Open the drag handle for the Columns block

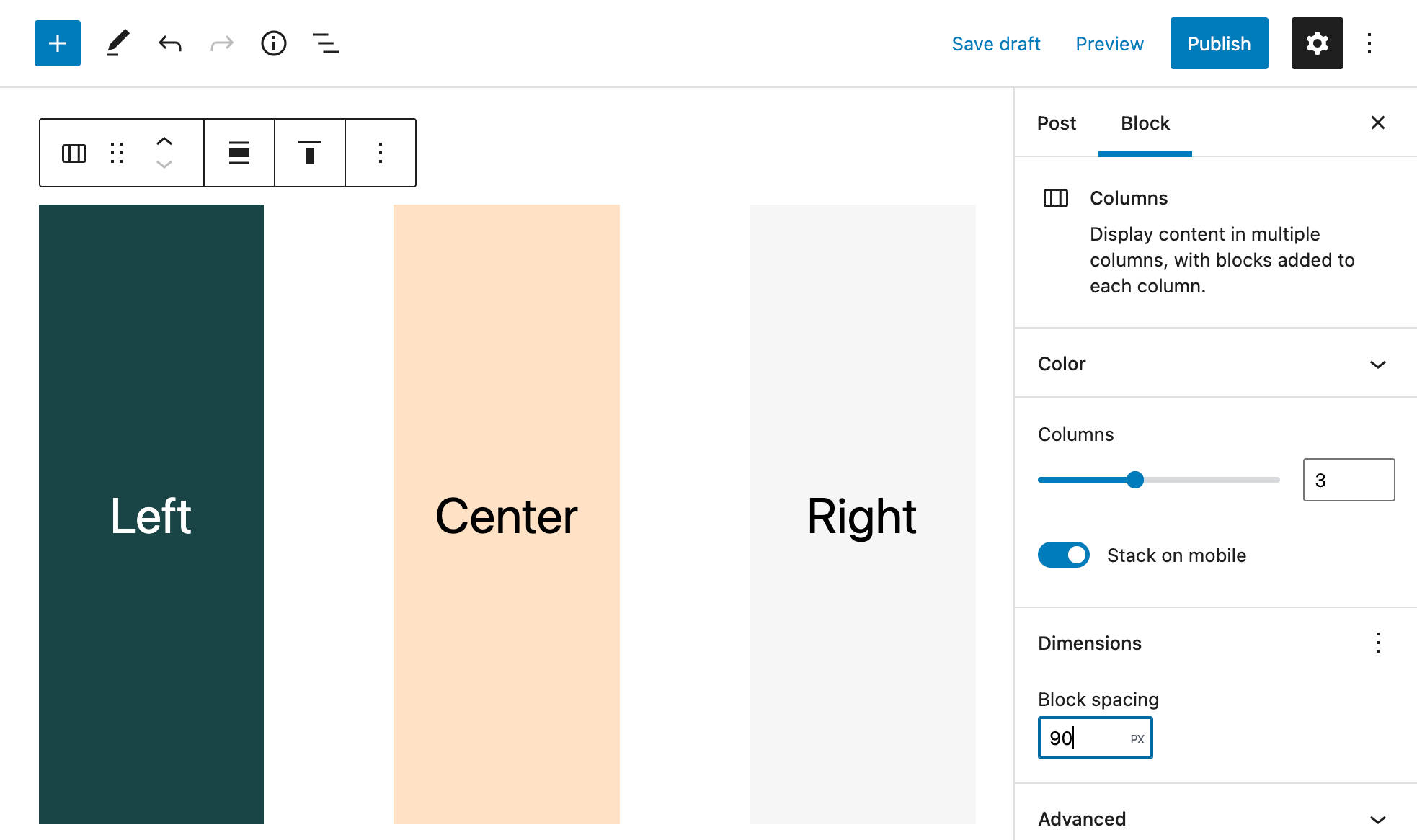[x=117, y=153]
